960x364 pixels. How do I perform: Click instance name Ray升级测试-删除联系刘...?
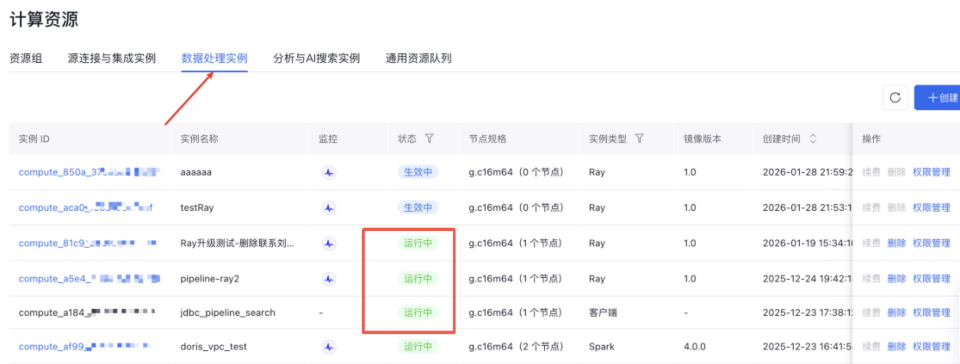(238, 243)
